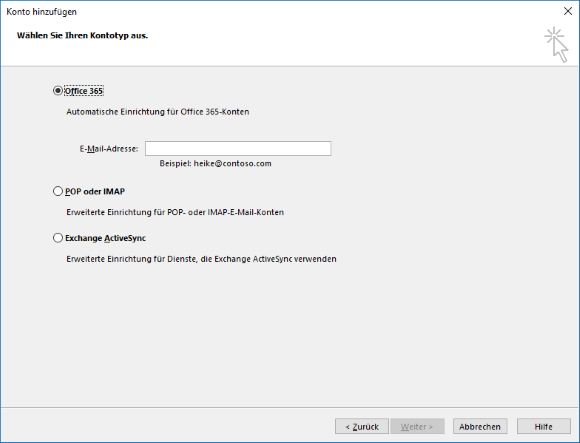Open the Hilfe button

(x=543, y=426)
